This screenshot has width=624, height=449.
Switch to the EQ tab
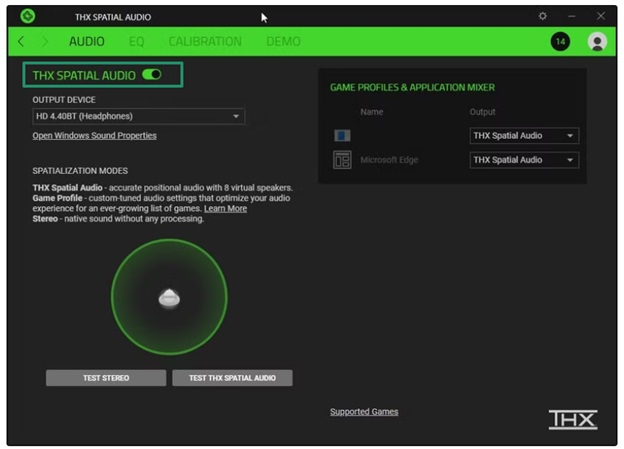tap(136, 41)
